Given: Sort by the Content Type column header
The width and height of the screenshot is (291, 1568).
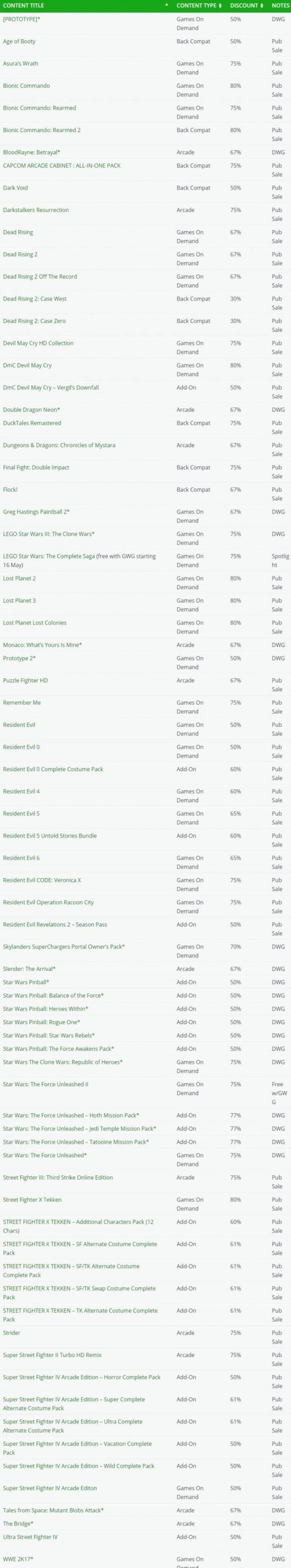Looking at the screenshot, I should 196,5.
